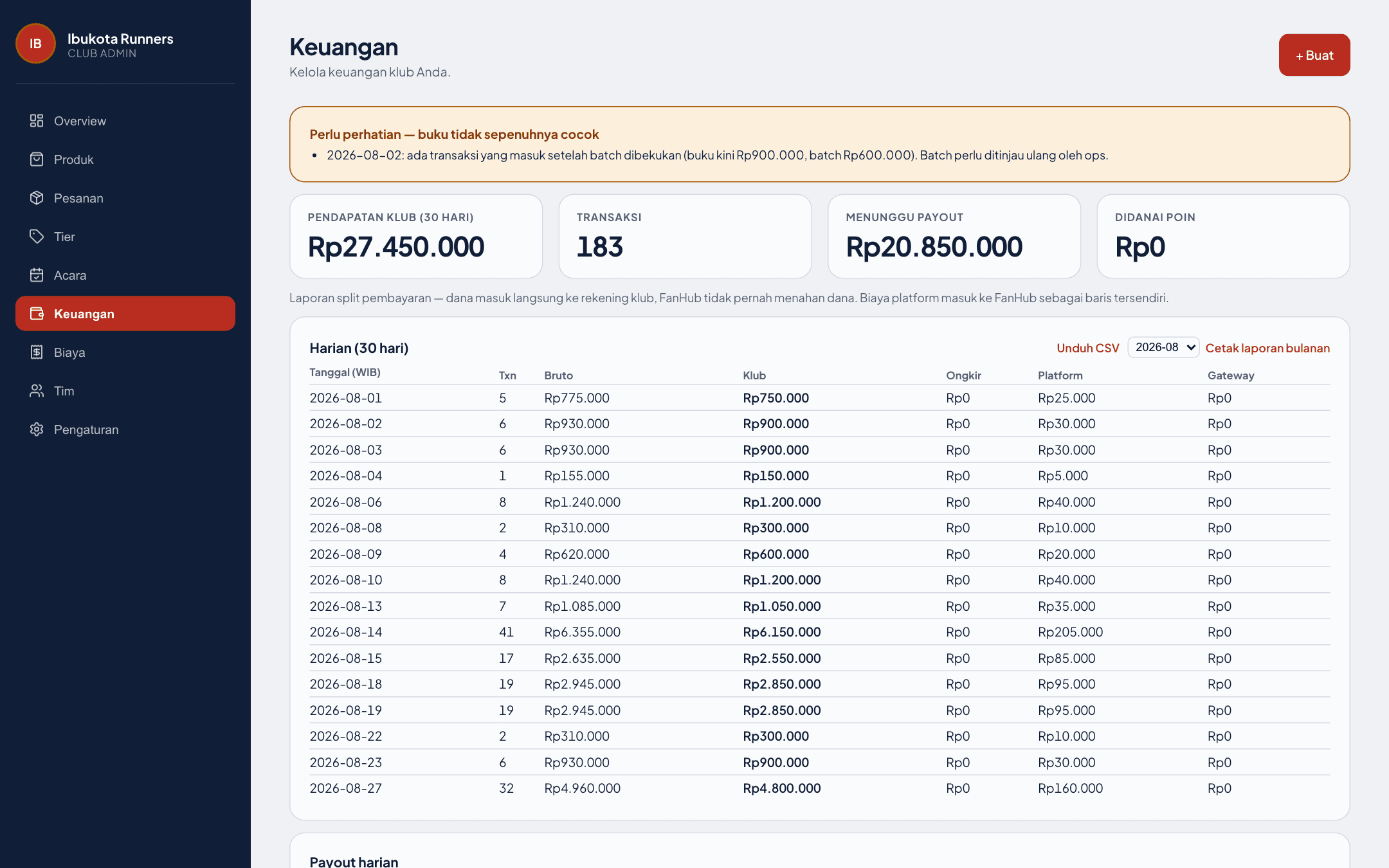Click Platform fee Rp85.000
Image resolution: width=1389 pixels, height=868 pixels.
pyautogui.click(x=1067, y=658)
